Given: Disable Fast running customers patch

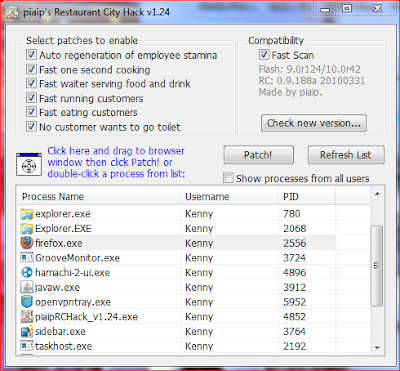Looking at the screenshot, I should click(31, 98).
